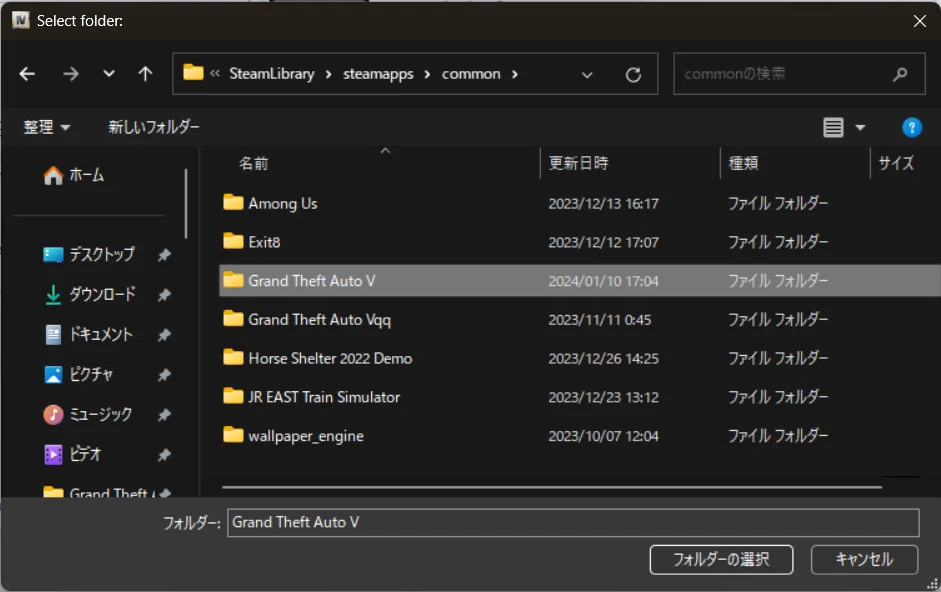Viewport: 941px width, 592px height.
Task: Go up one folder level
Action: pyautogui.click(x=145, y=74)
